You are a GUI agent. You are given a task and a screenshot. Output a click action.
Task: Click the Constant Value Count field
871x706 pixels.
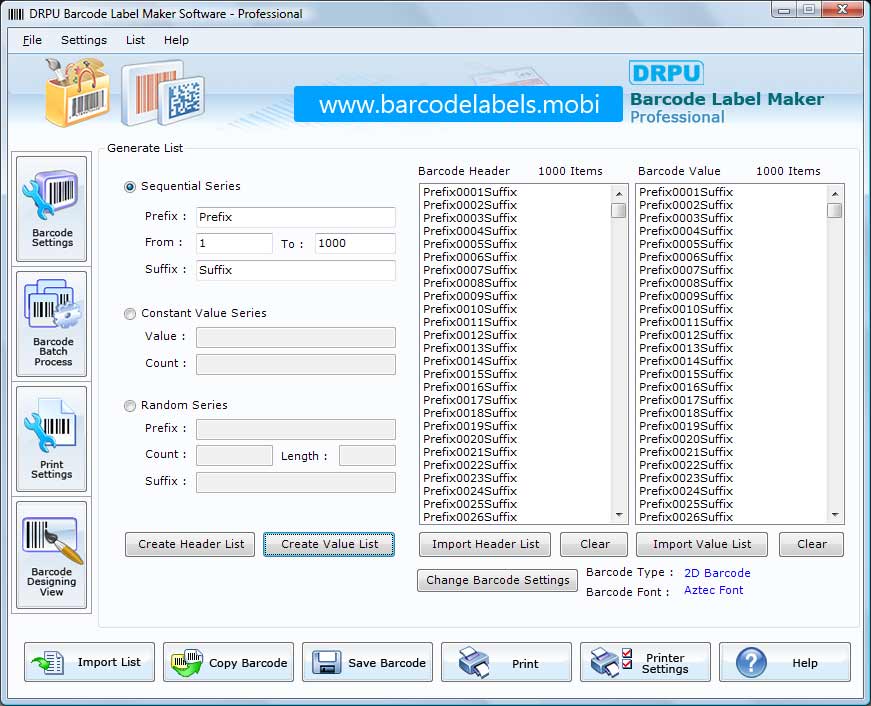pos(296,364)
